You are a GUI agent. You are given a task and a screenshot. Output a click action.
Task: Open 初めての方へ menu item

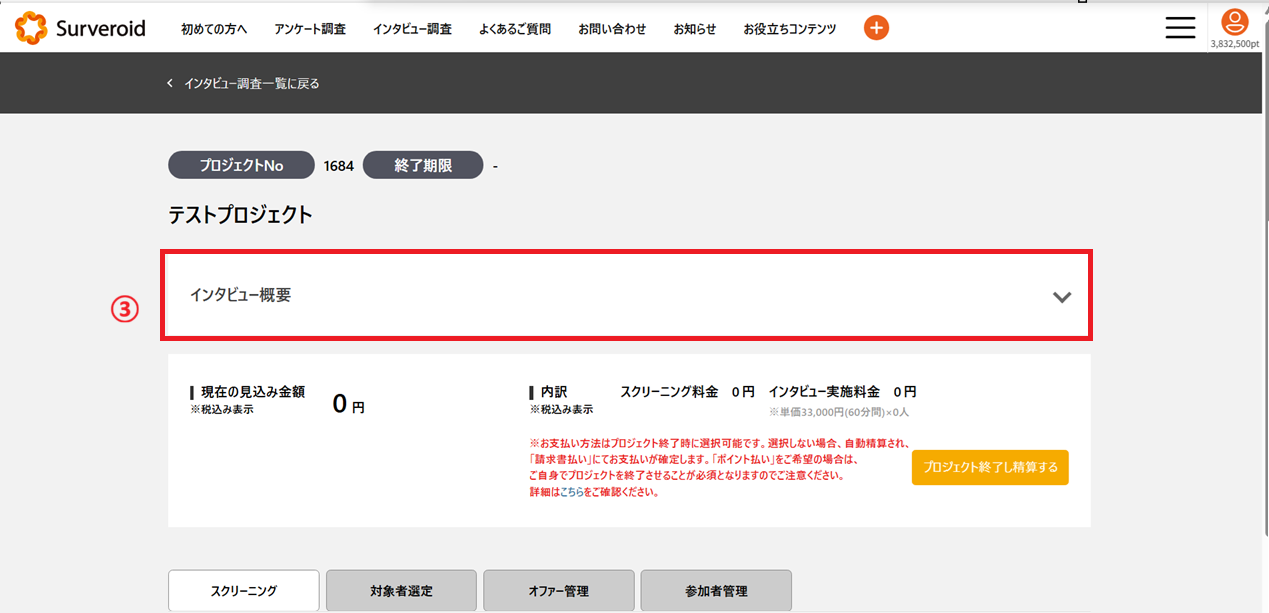point(214,29)
